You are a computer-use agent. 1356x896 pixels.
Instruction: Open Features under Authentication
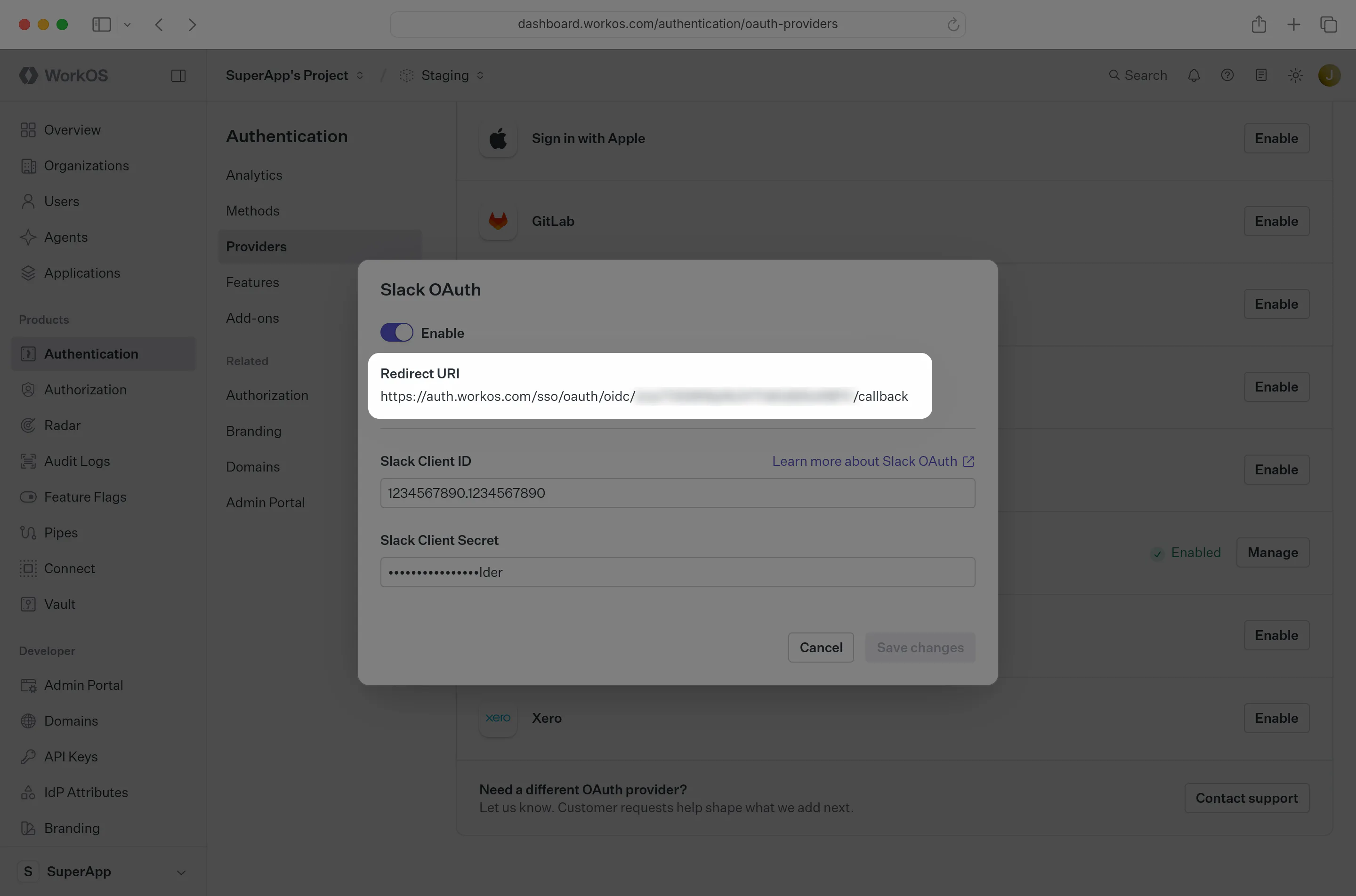(252, 282)
